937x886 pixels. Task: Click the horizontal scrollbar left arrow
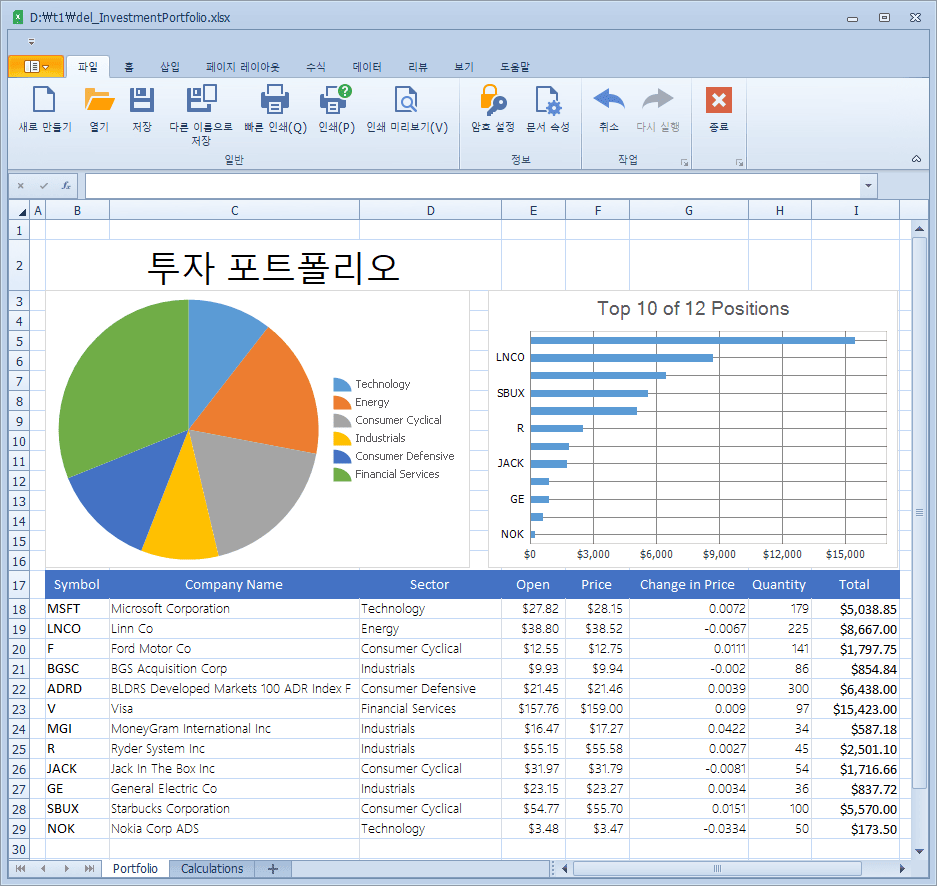tap(565, 869)
